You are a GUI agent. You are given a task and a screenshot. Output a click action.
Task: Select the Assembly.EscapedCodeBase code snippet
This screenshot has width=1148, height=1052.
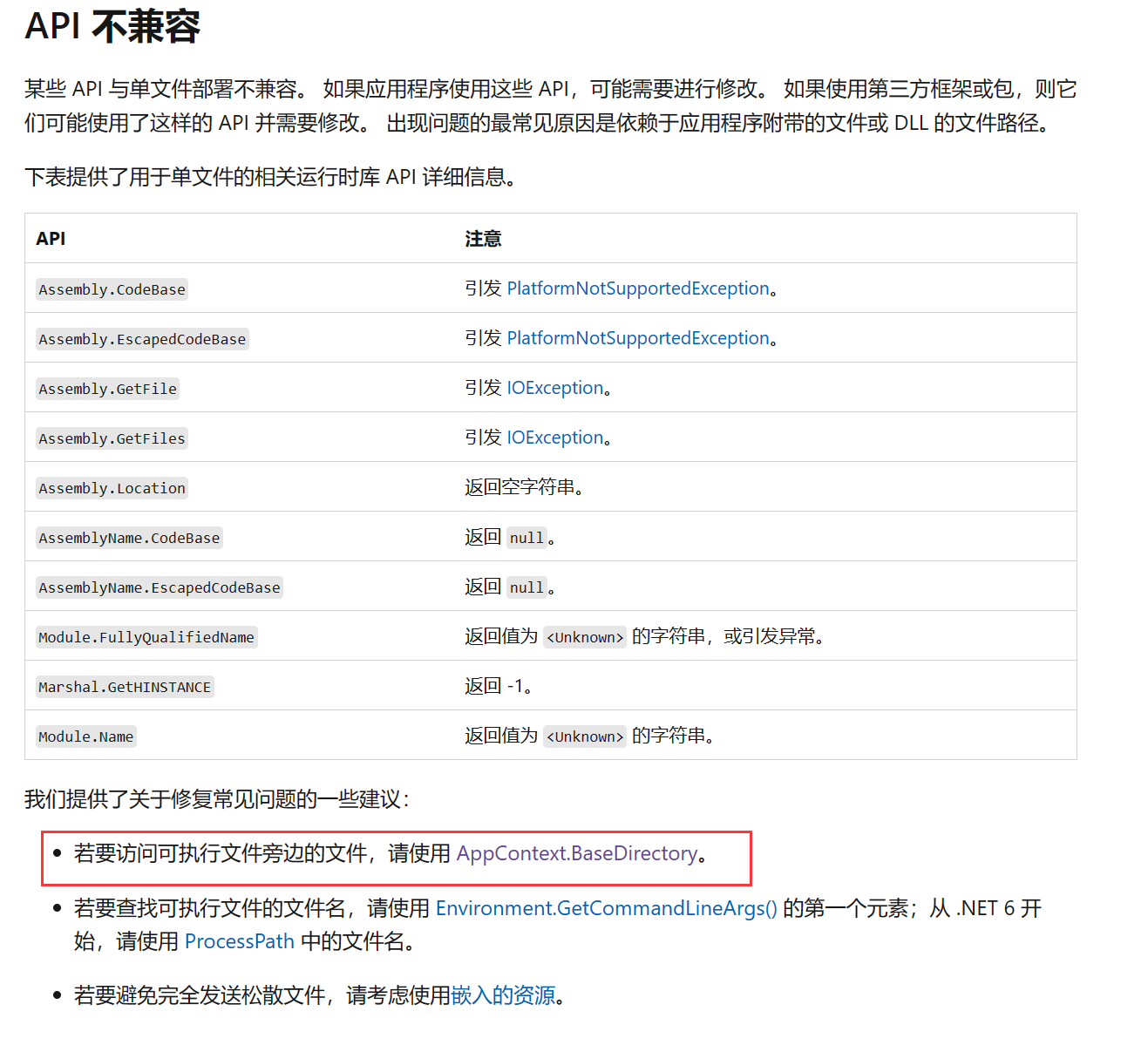pos(141,338)
